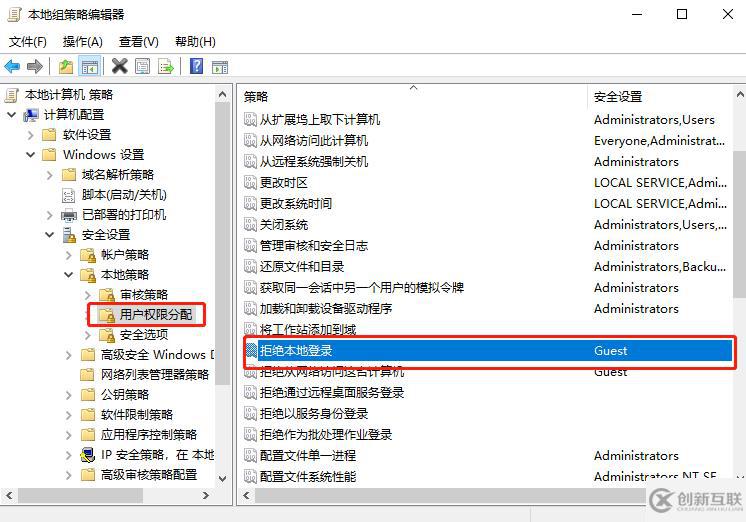
Task: Open the 操作(A) menu
Action: point(82,42)
